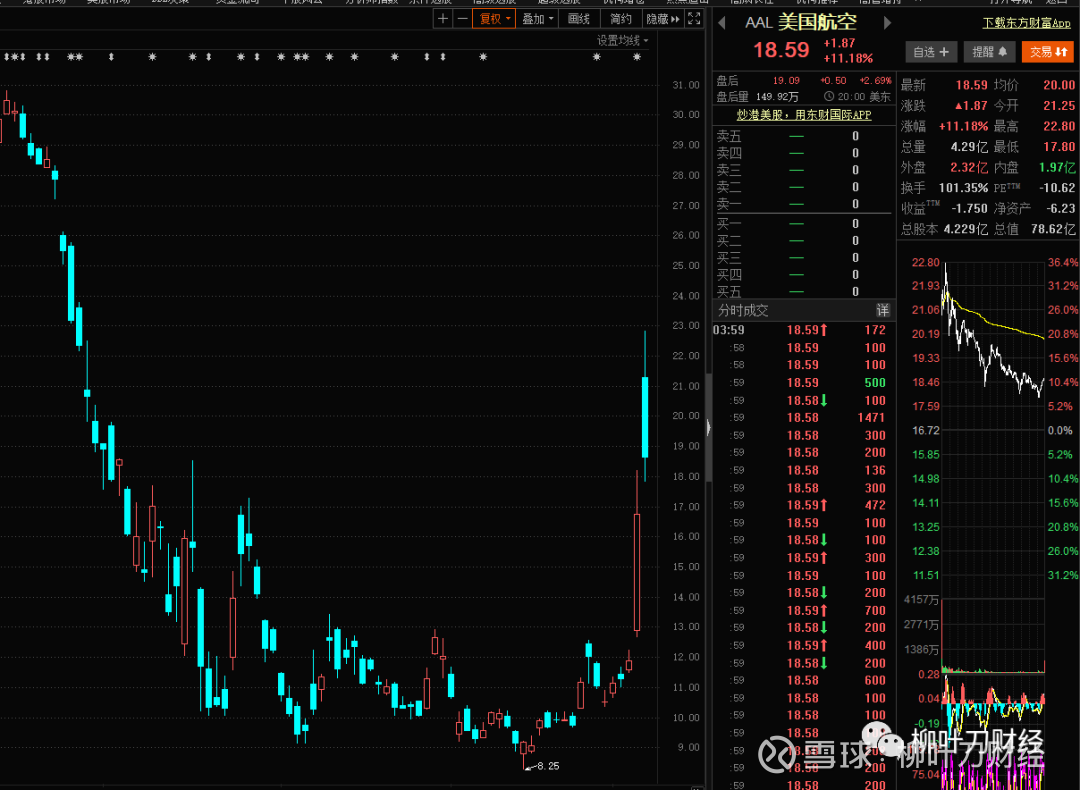Screen dimensions: 1080x790
Task: Add AAL to watchlist via 自选 button
Action: [x=931, y=52]
